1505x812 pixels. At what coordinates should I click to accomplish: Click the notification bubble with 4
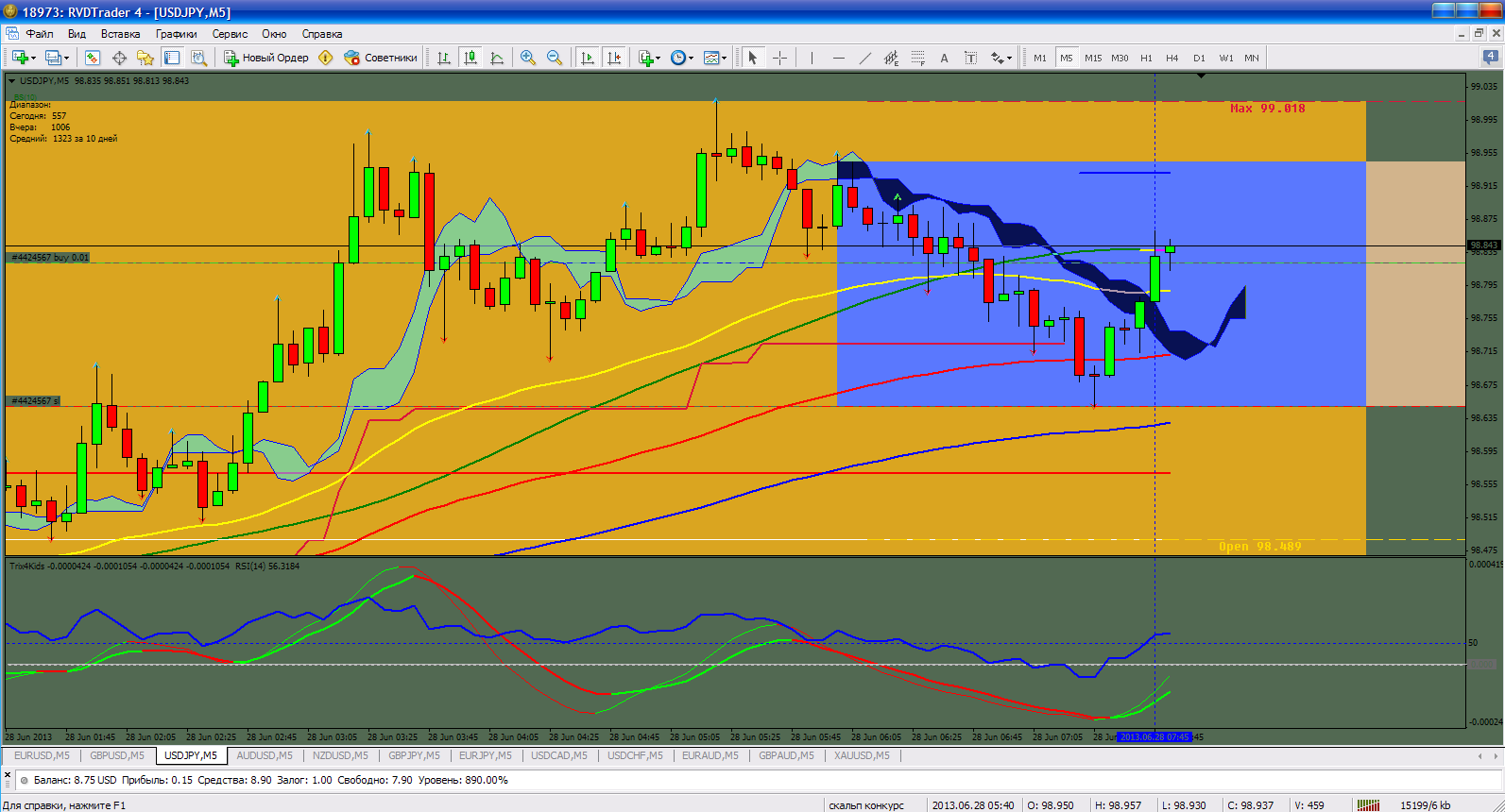pyautogui.click(x=1490, y=57)
